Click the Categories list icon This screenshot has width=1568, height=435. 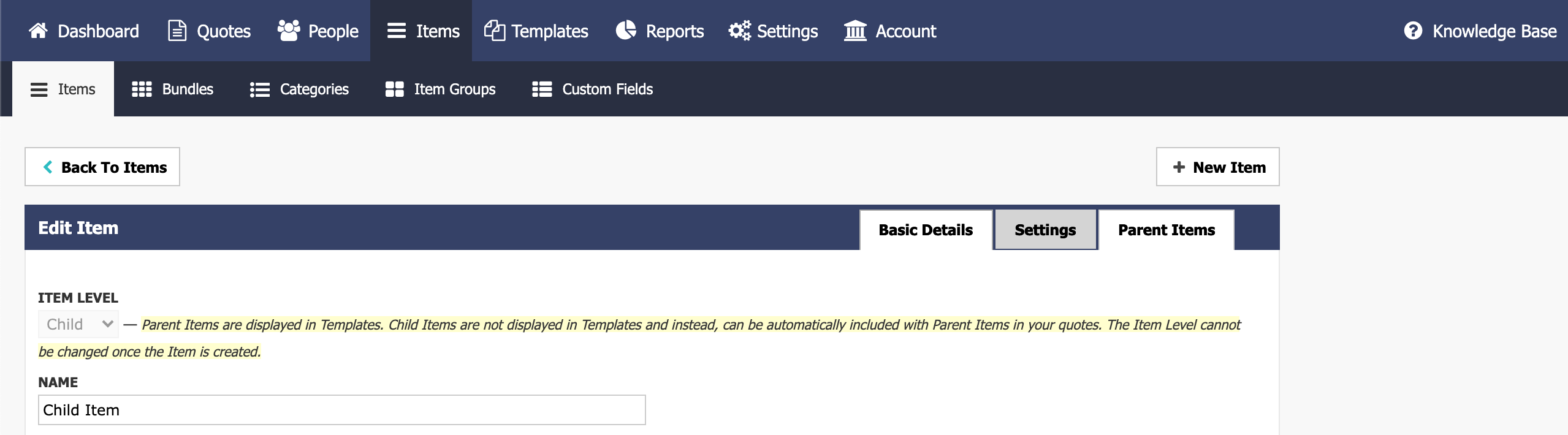pos(260,90)
